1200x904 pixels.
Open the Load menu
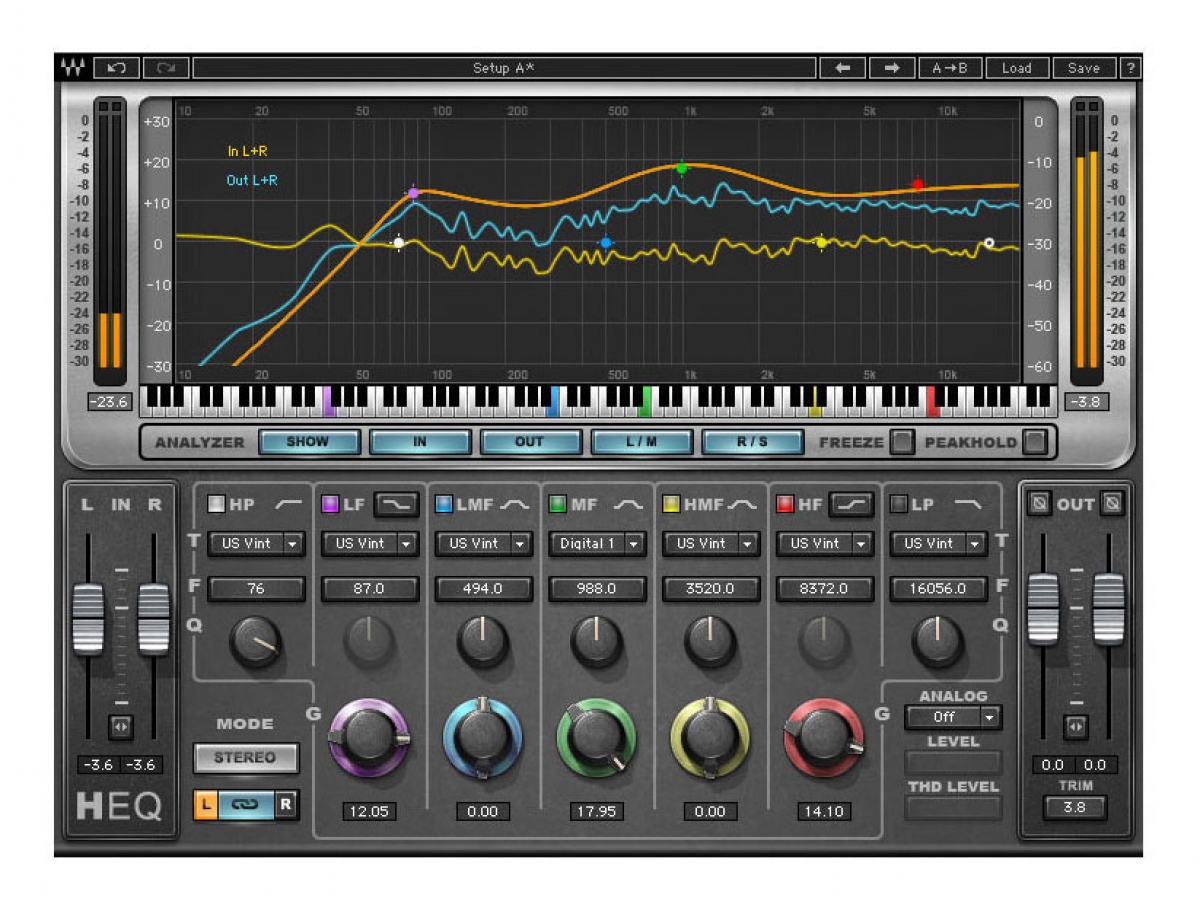[1017, 68]
